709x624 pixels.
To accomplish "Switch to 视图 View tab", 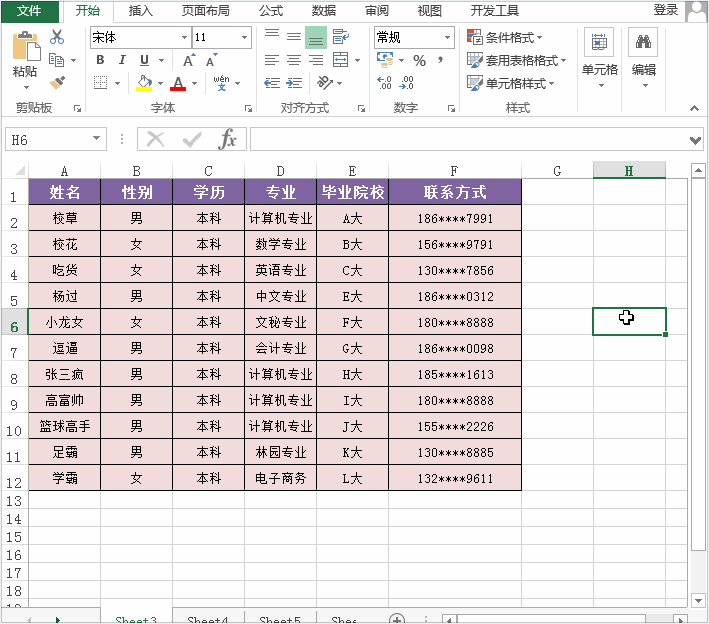I will pyautogui.click(x=430, y=10).
